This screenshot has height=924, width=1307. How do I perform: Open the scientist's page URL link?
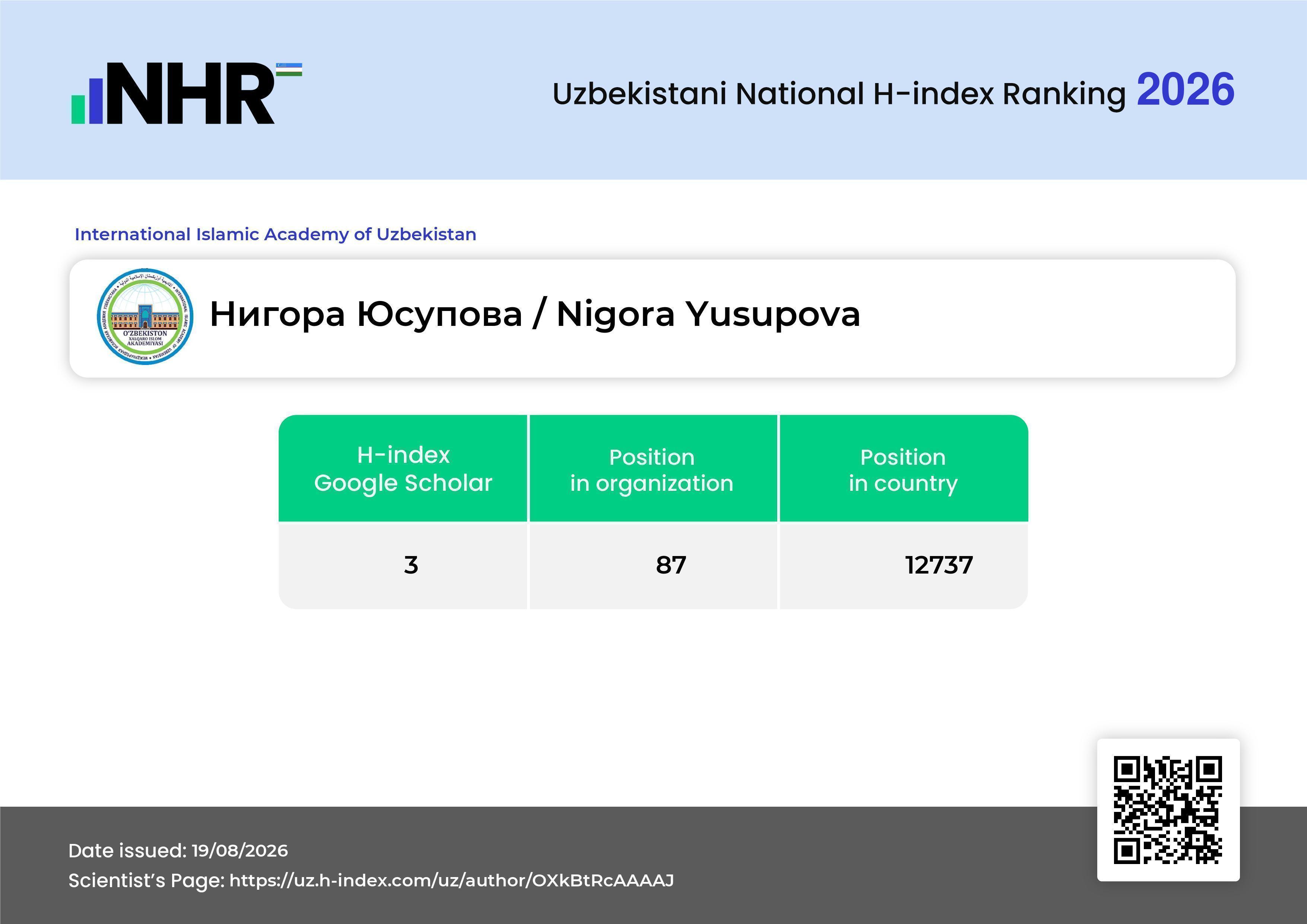[x=452, y=880]
